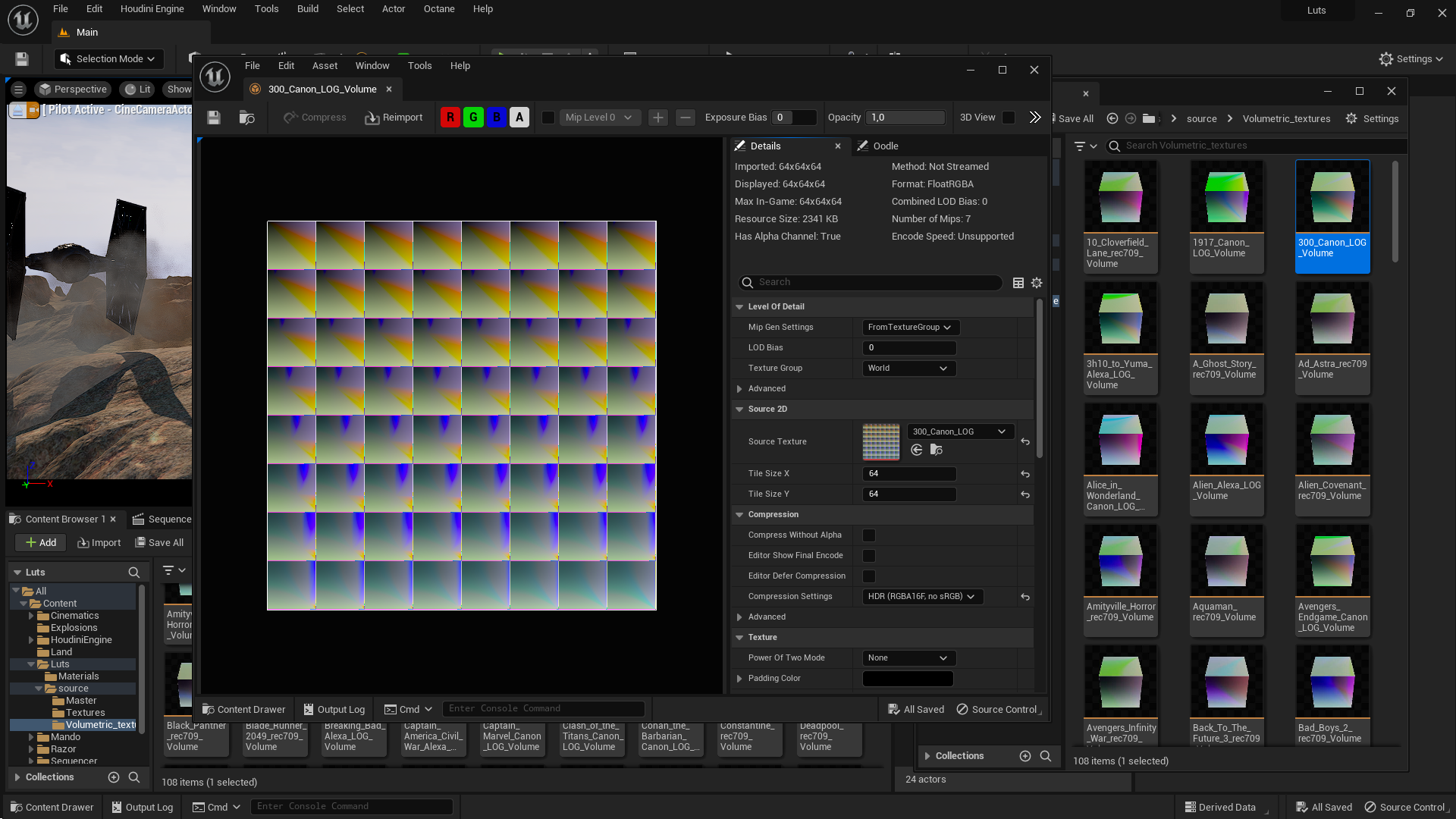Click the Browse to asset icon in the texture editor toolbar
Image resolution: width=1456 pixels, height=819 pixels.
tap(246, 118)
